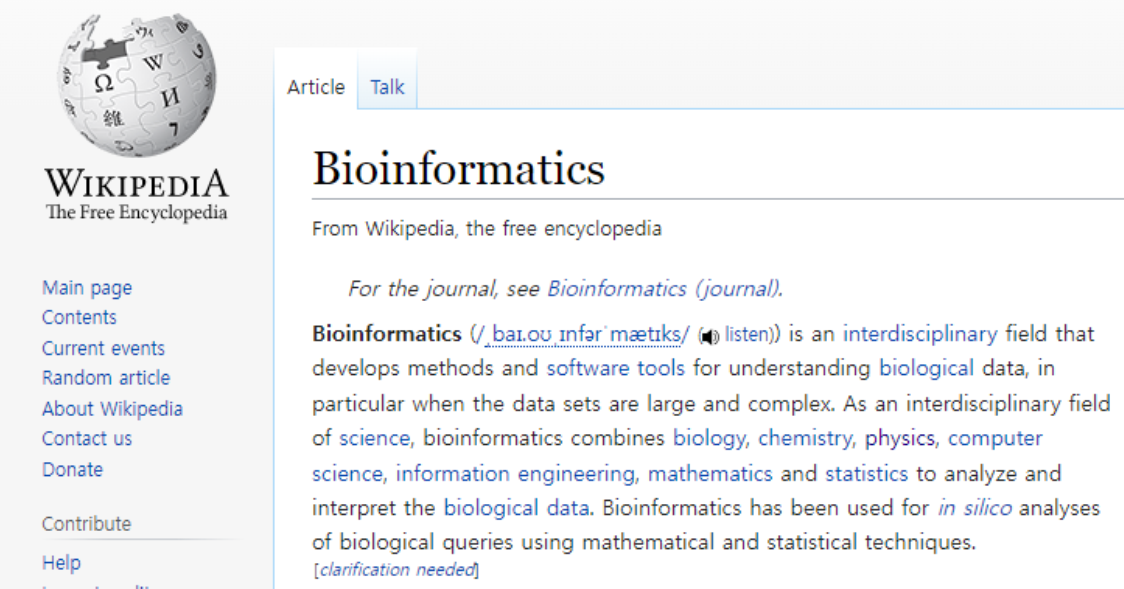
Task: Click the Wikipedia wordmark text
Action: (137, 185)
